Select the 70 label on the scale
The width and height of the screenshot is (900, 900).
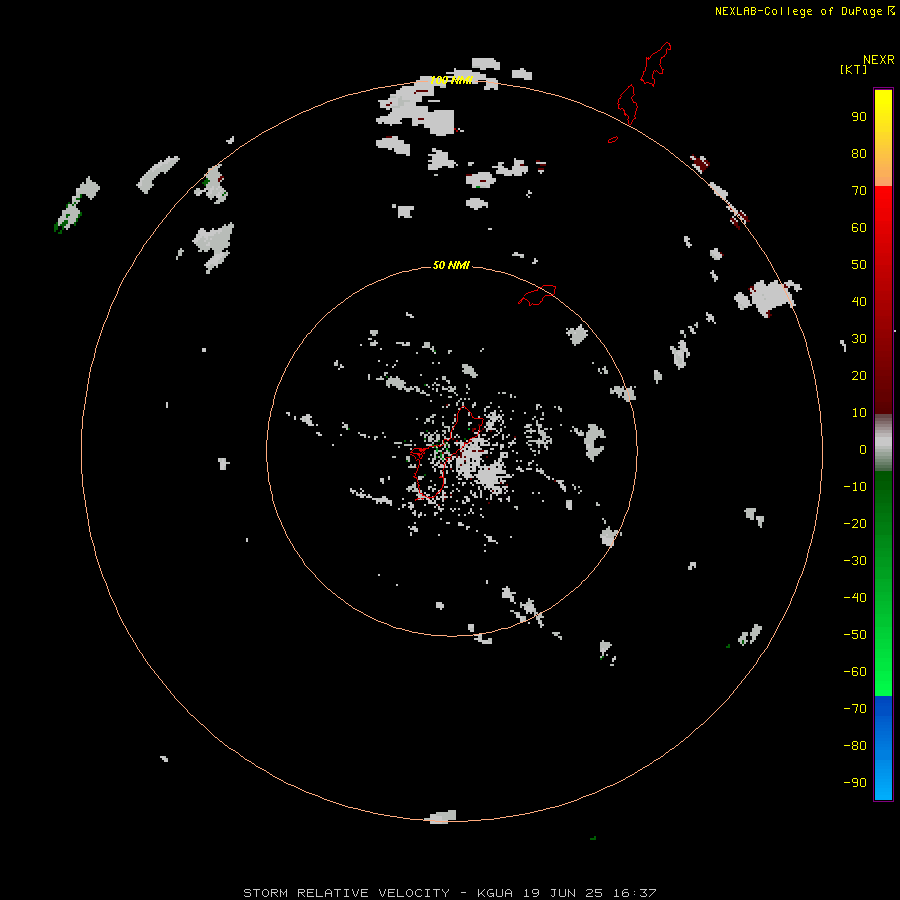pos(859,191)
